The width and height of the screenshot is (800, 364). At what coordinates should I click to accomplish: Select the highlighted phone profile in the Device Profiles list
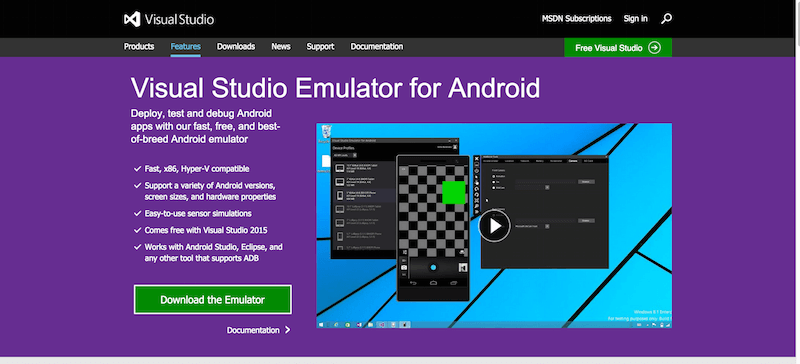pos(364,196)
